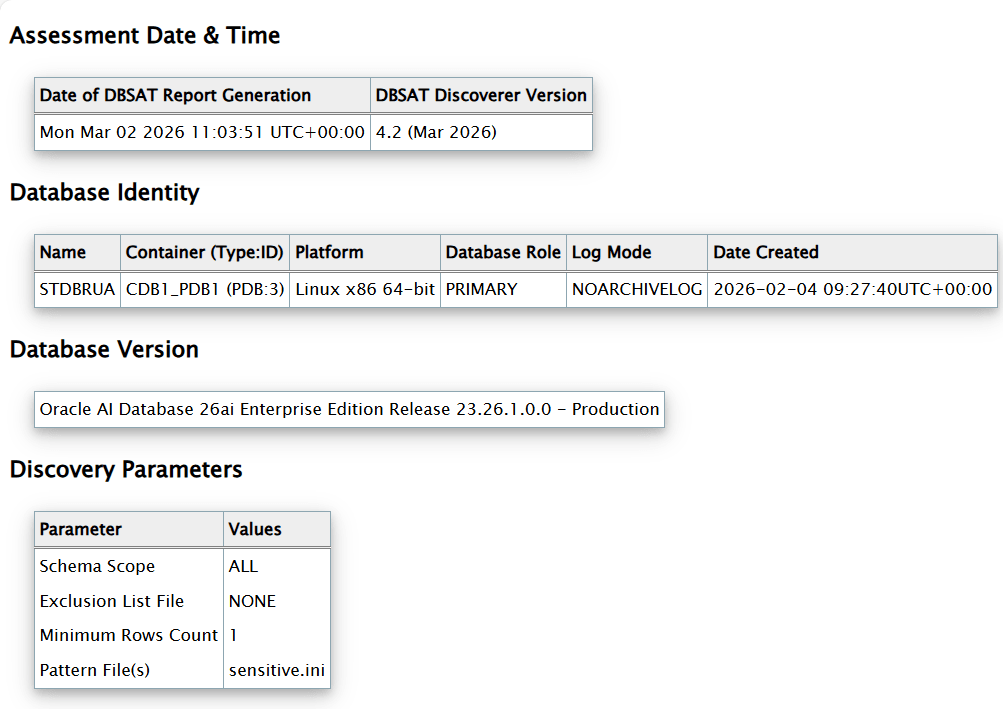The width and height of the screenshot is (1003, 709).
Task: Select the Container (Type:ID) column header
Action: [205, 253]
